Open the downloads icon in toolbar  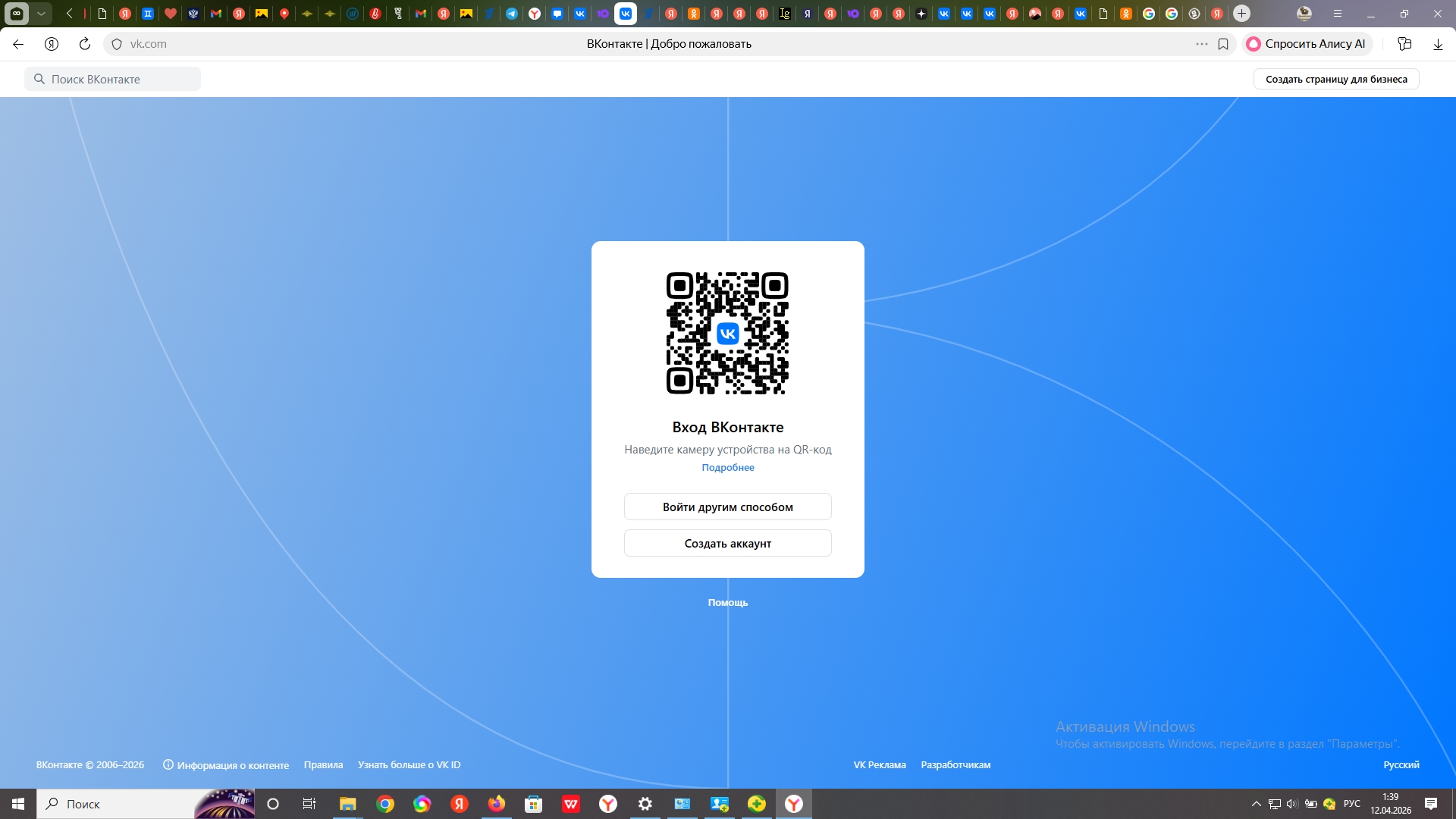pos(1438,44)
